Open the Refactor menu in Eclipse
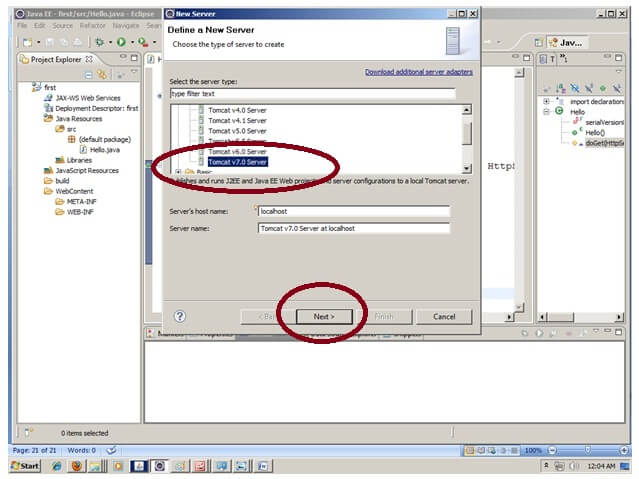The image size is (639, 479). 93,25
